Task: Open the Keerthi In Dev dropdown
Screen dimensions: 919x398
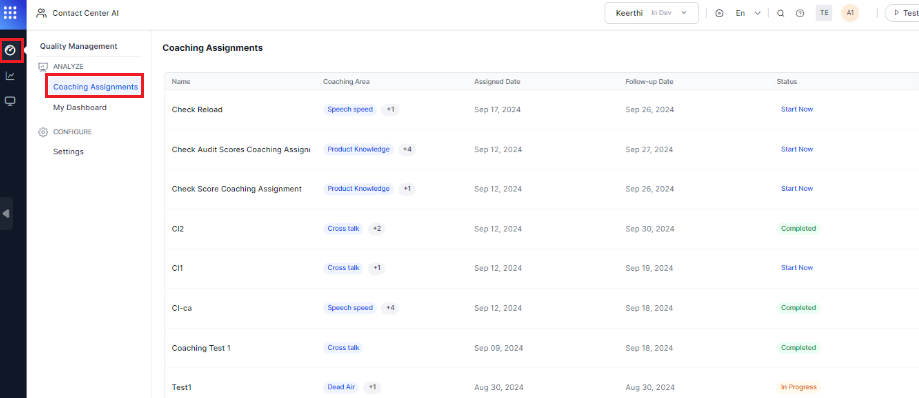Action: tap(651, 13)
